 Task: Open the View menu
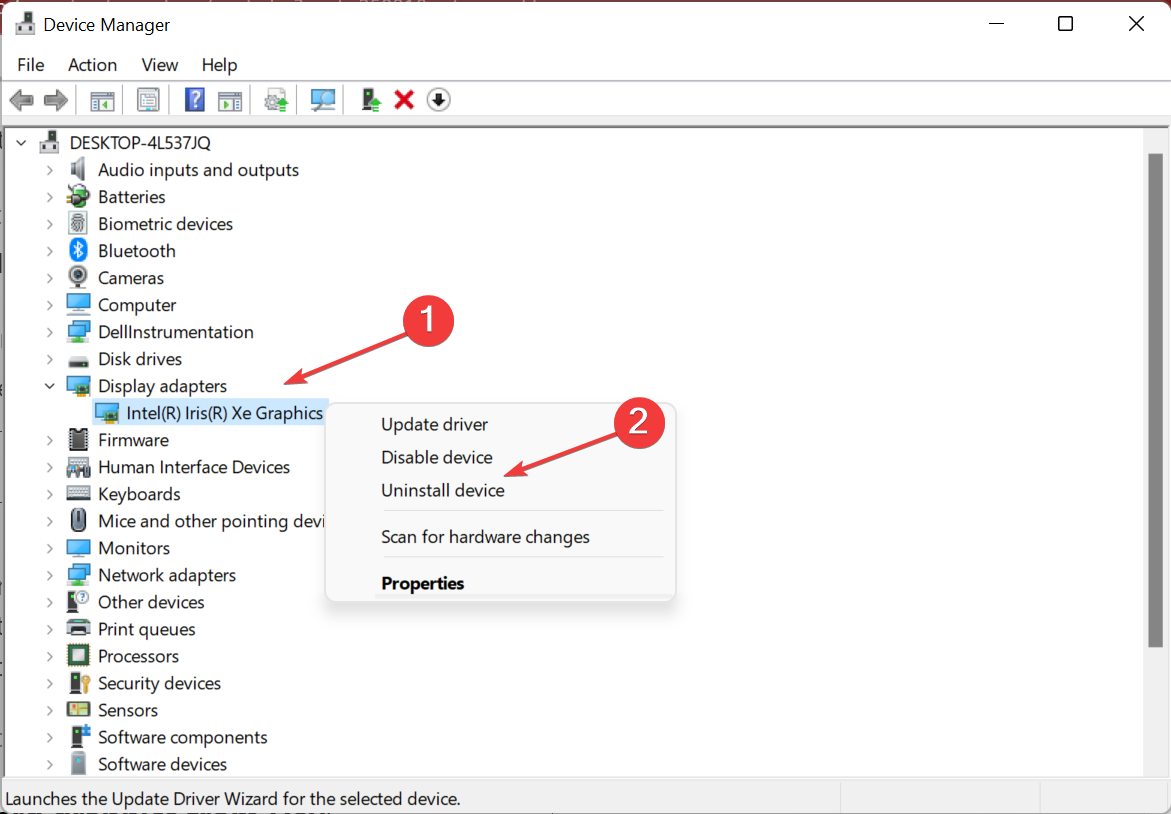coord(159,65)
